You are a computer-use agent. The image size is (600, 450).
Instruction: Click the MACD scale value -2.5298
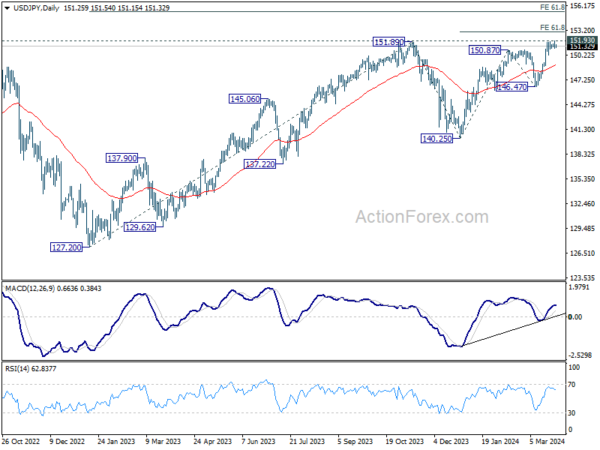(x=580, y=355)
